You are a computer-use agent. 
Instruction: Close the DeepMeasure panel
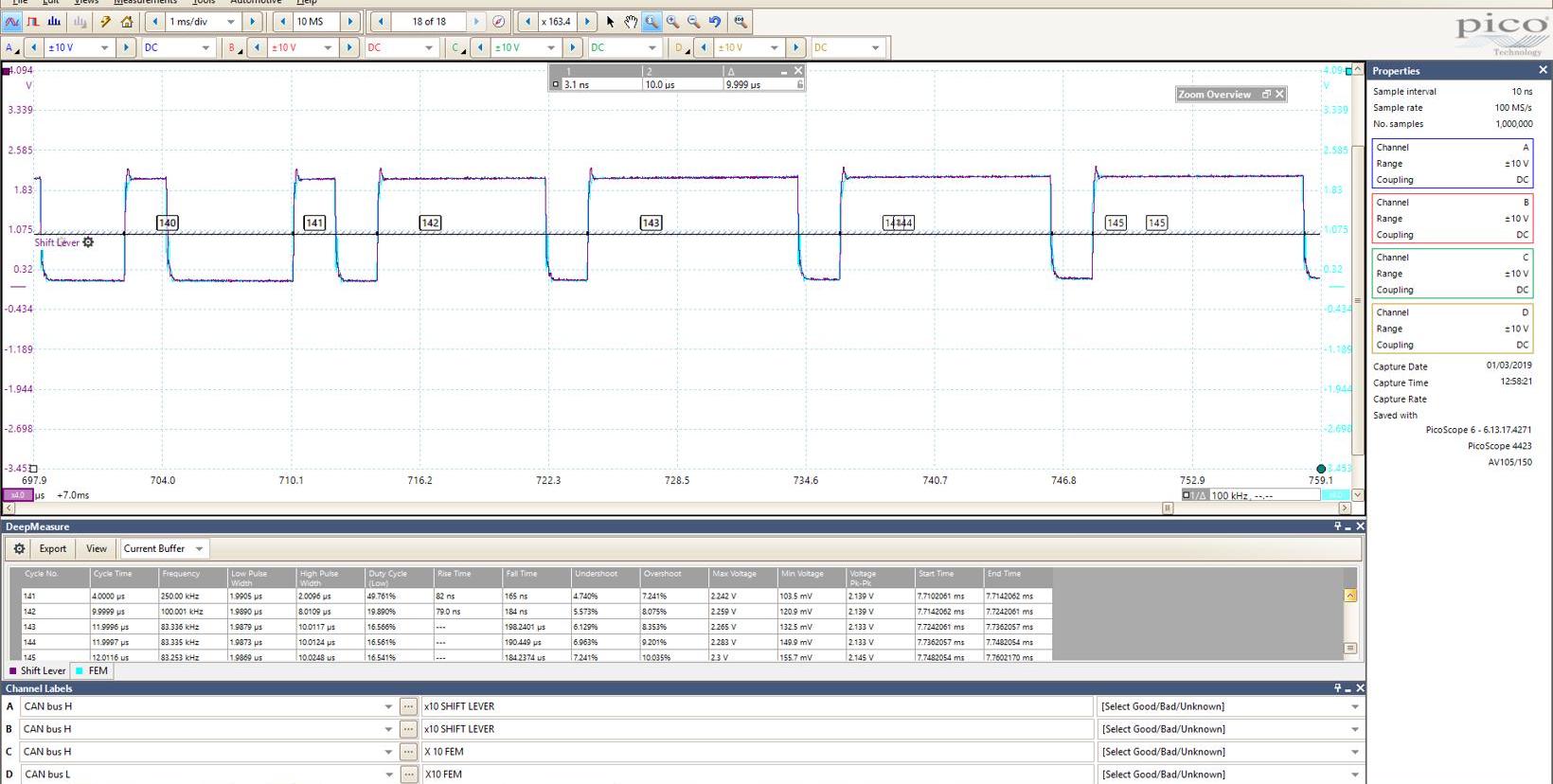click(x=1360, y=526)
